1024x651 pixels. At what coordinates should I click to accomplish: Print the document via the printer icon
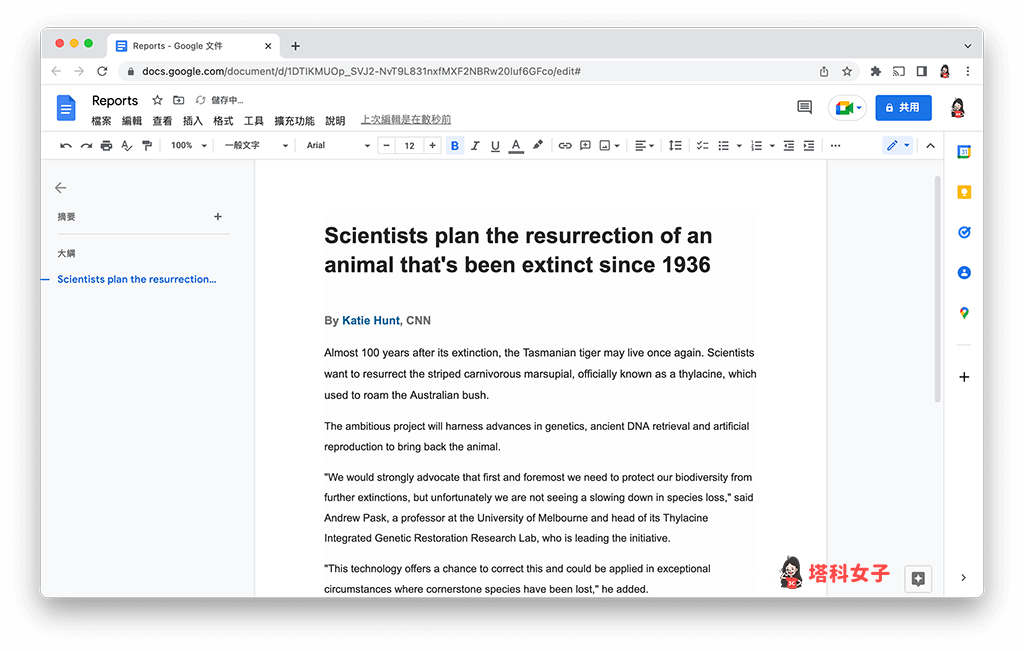click(x=106, y=146)
